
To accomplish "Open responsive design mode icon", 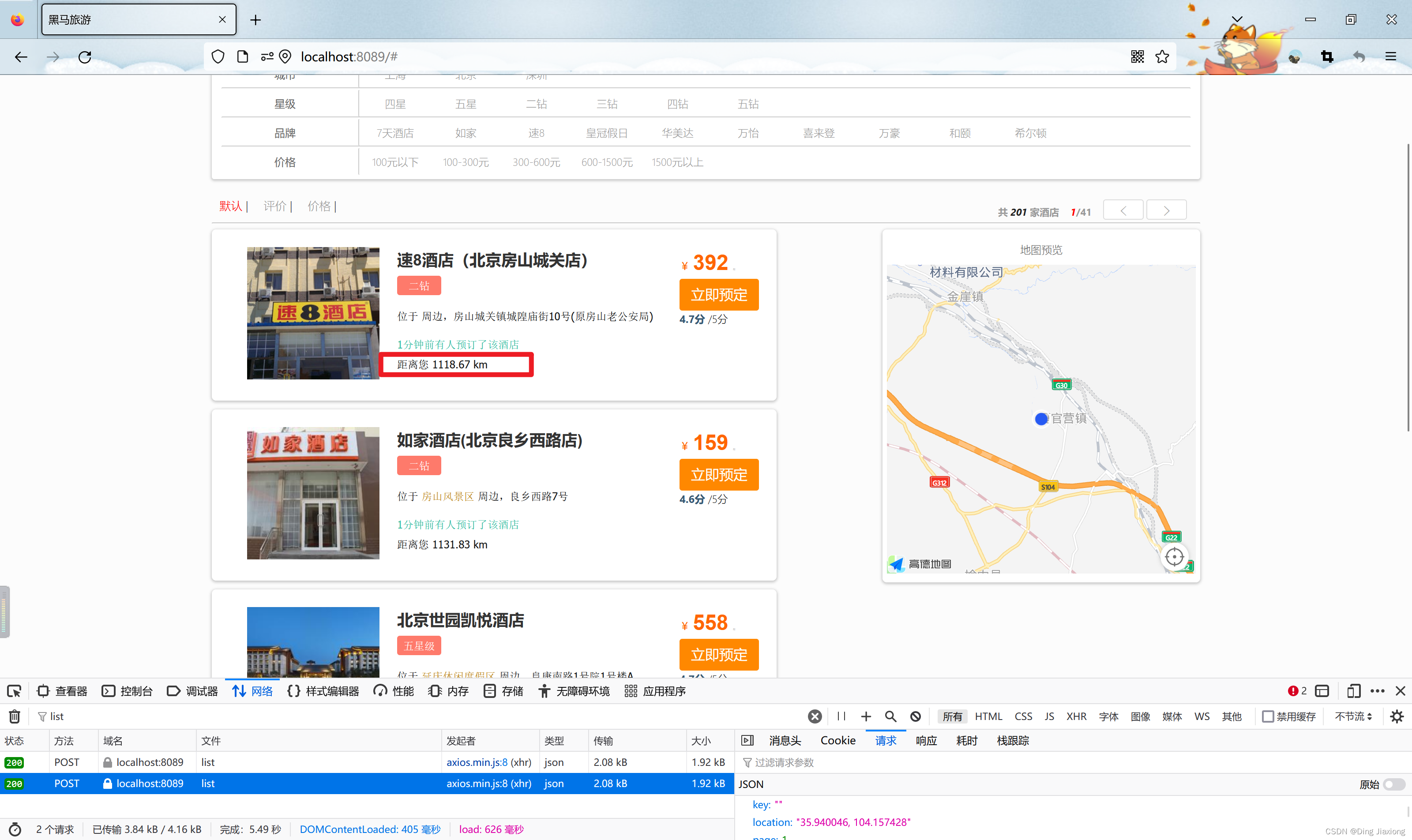I will coord(1353,691).
